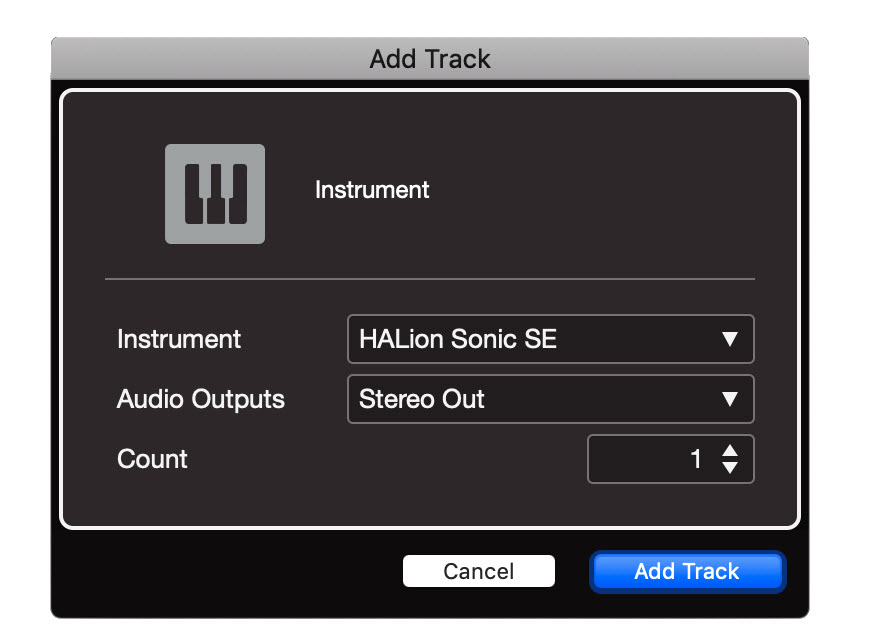
Task: Click the horizontal divider below the instrument icon
Action: click(430, 278)
